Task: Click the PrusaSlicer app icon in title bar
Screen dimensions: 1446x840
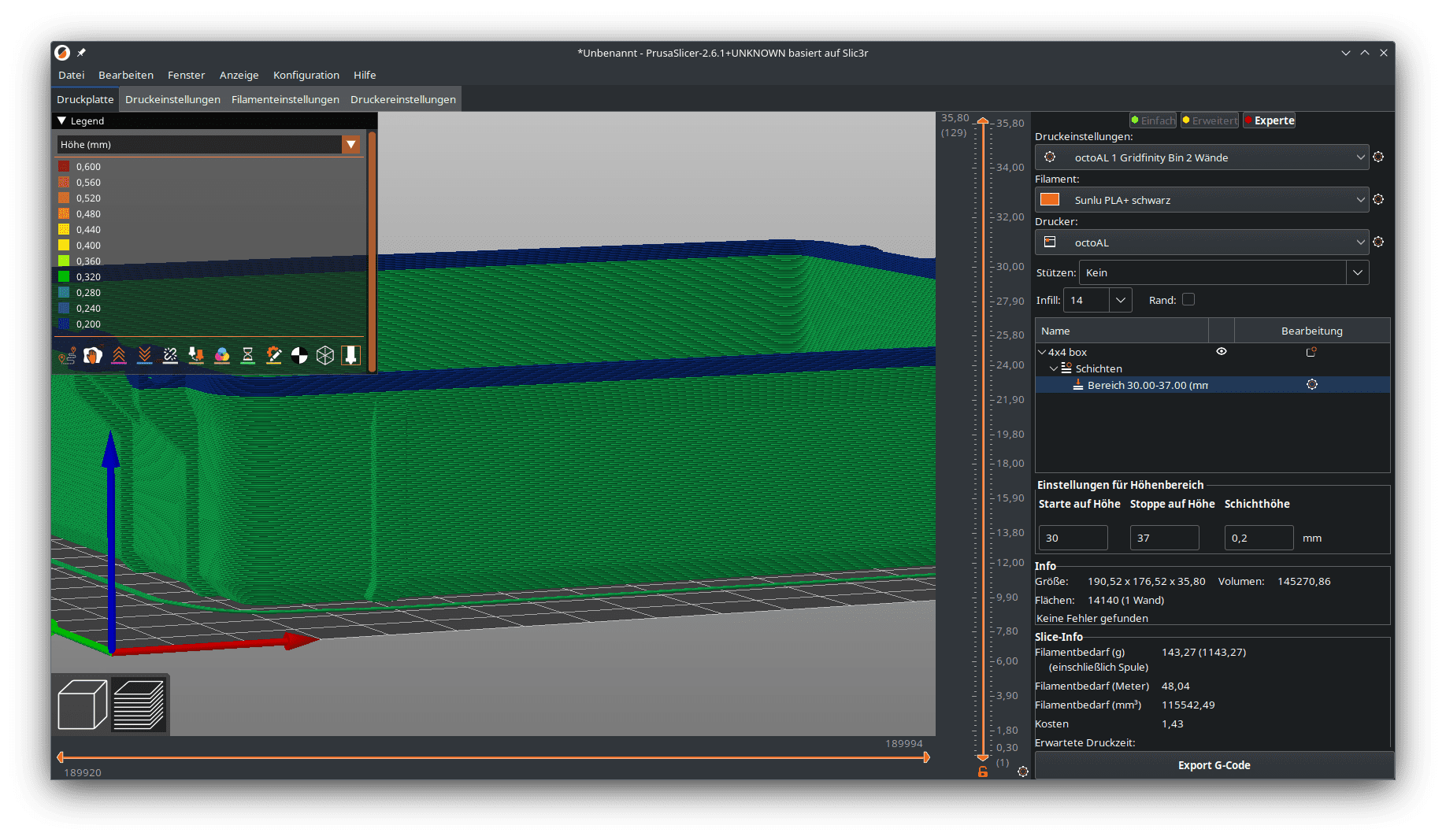Action: (62, 53)
